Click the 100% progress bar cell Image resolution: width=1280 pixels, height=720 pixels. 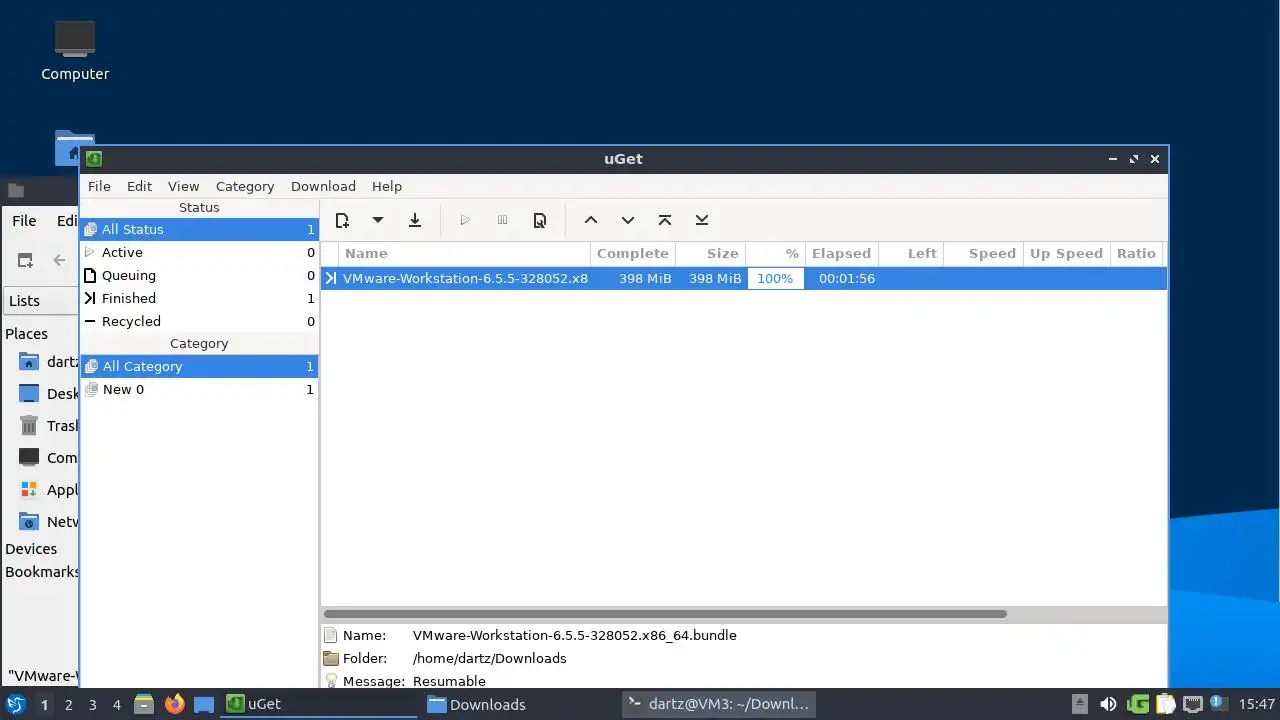click(x=775, y=278)
